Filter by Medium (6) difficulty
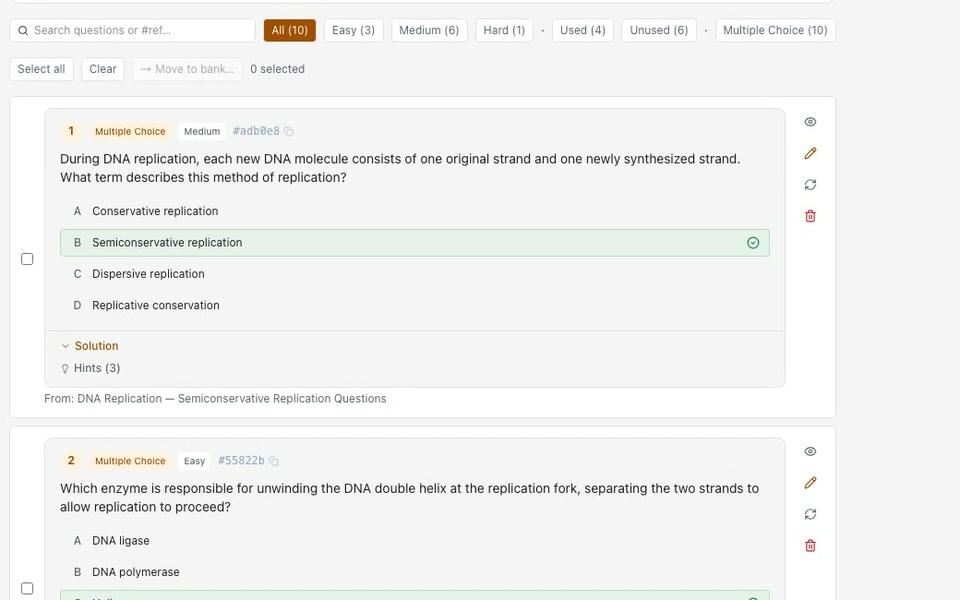 click(429, 30)
